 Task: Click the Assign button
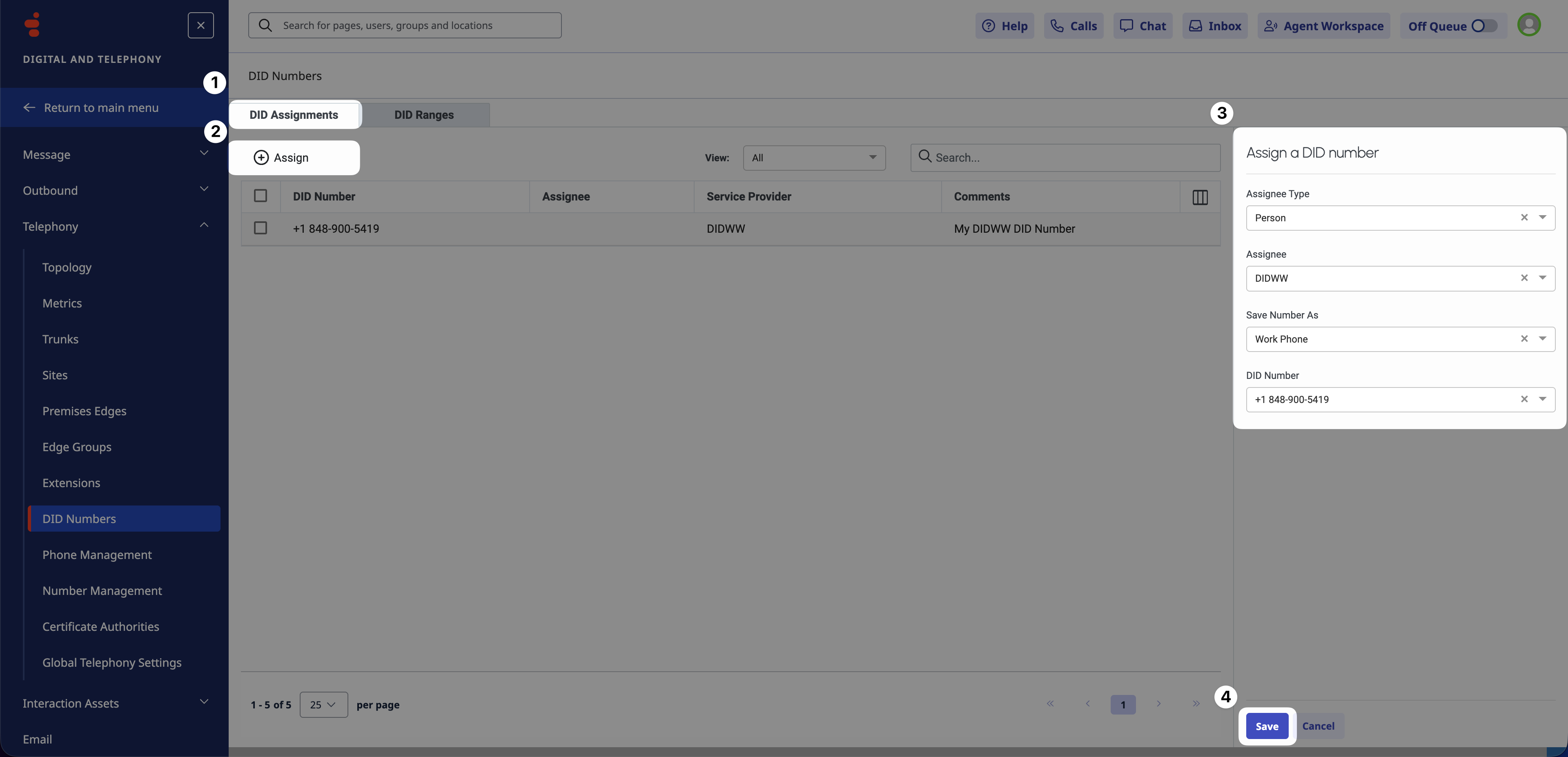[x=281, y=158]
